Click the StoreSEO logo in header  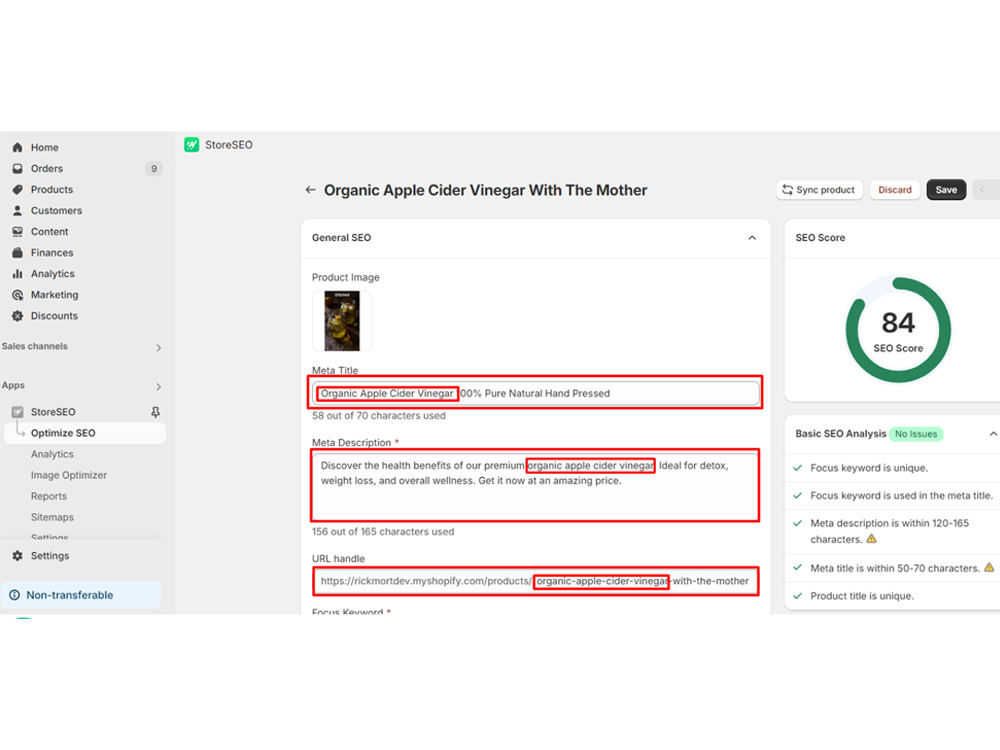[191, 145]
